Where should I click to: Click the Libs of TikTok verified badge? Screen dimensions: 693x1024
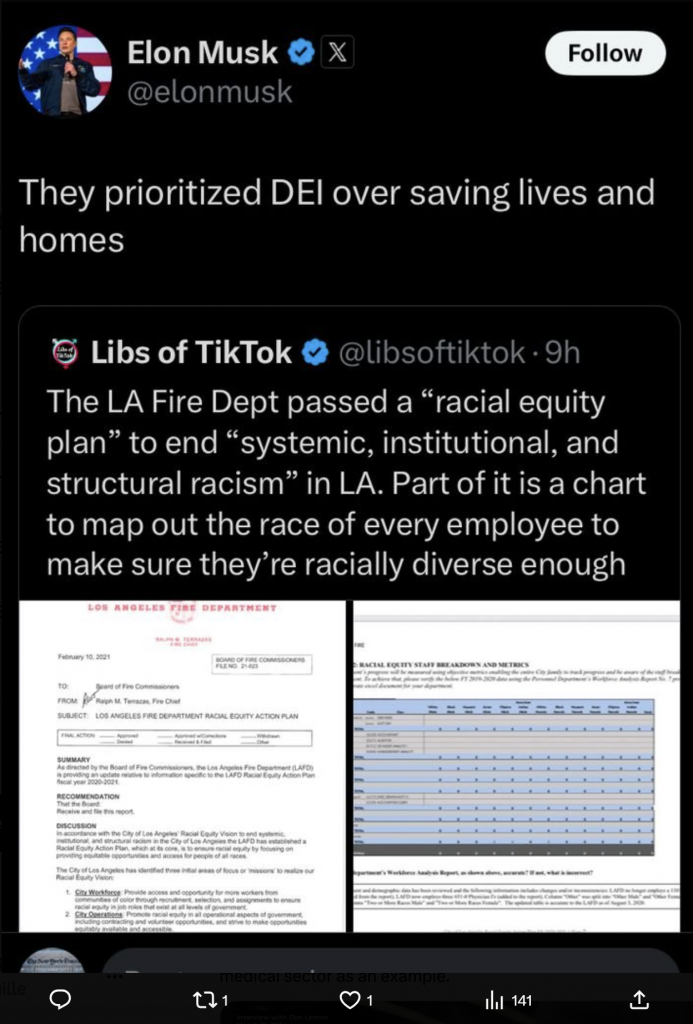tap(315, 353)
